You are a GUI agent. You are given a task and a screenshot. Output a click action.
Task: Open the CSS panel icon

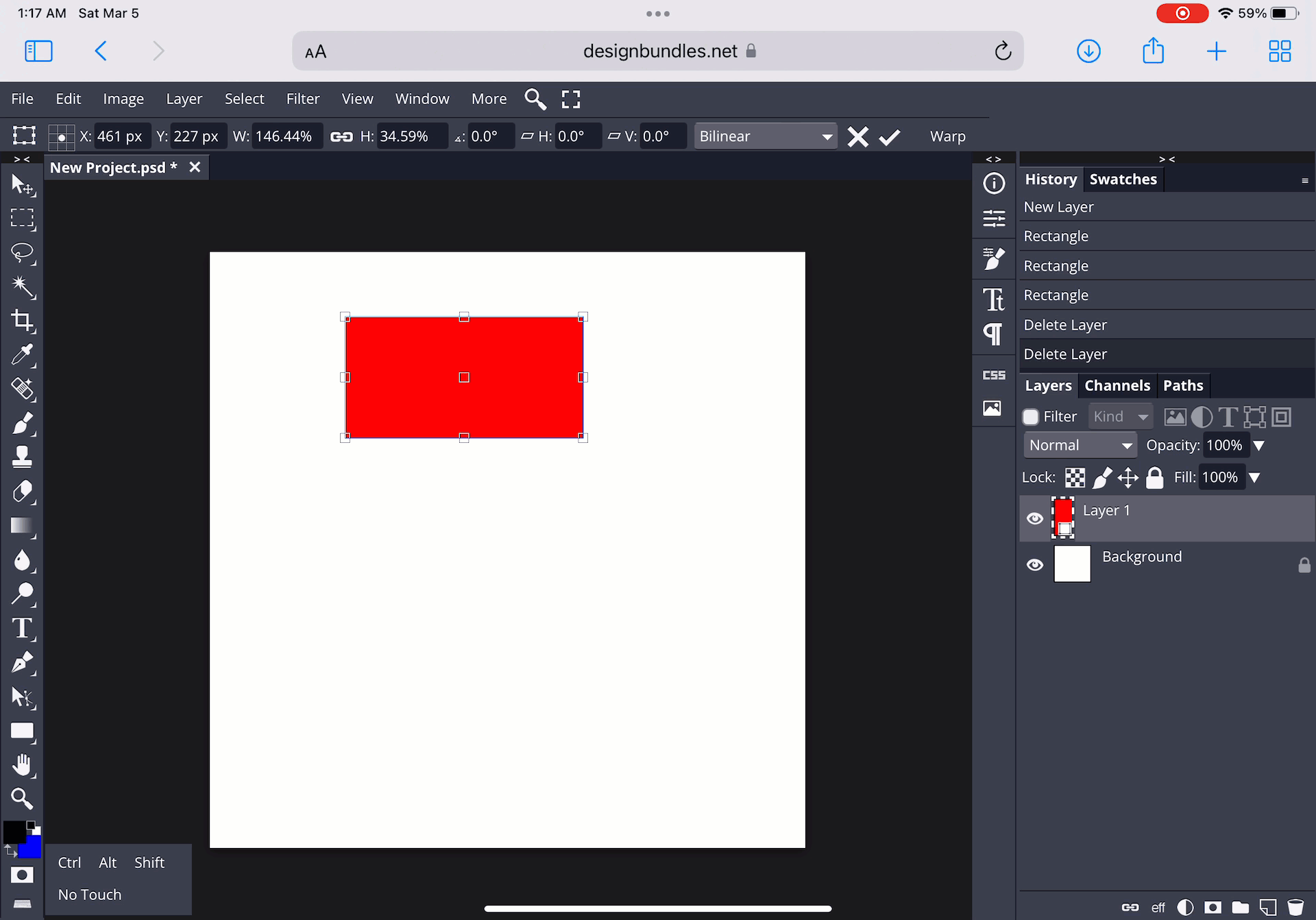[993, 375]
